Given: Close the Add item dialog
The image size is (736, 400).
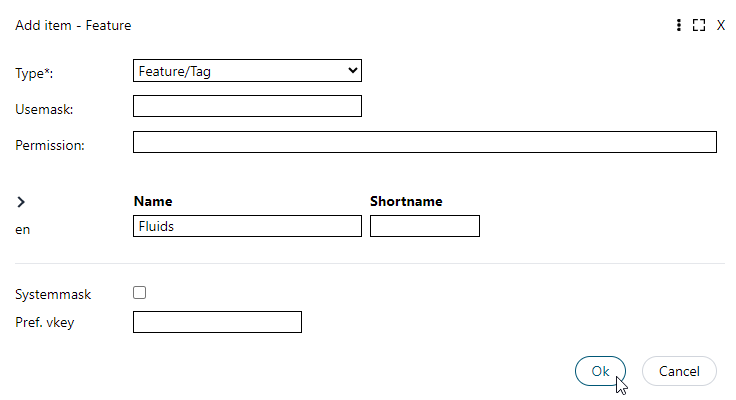Looking at the screenshot, I should tap(721, 25).
